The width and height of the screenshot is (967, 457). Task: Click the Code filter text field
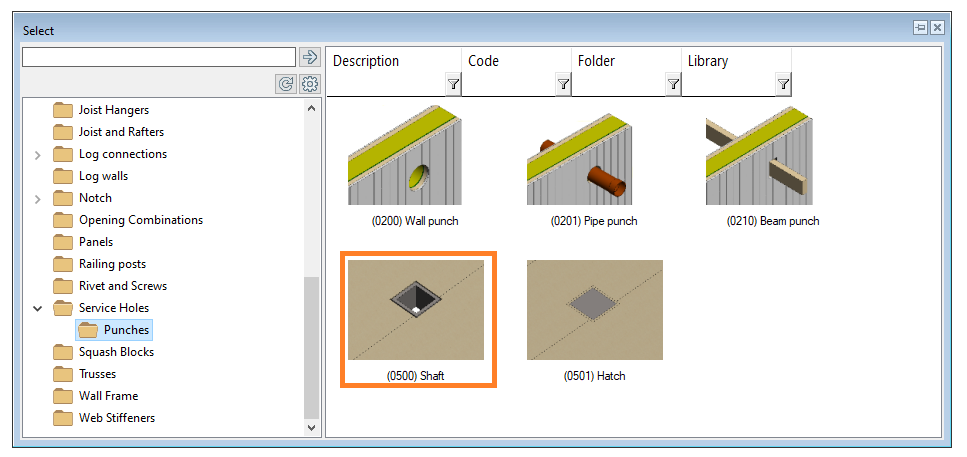[508, 85]
